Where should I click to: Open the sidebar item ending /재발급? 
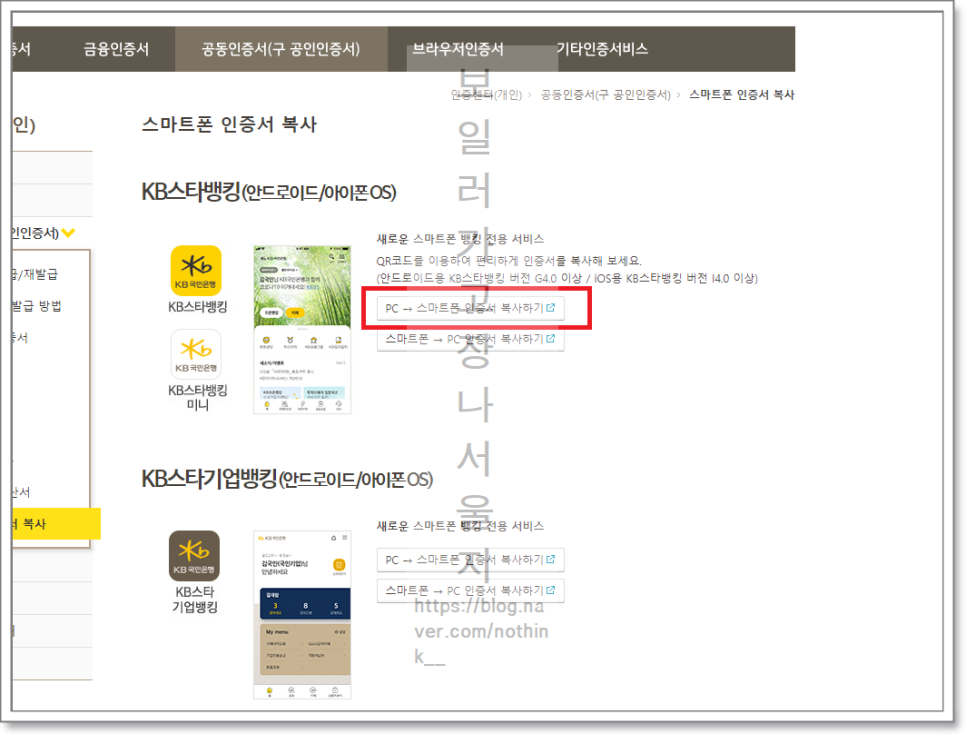point(35,274)
